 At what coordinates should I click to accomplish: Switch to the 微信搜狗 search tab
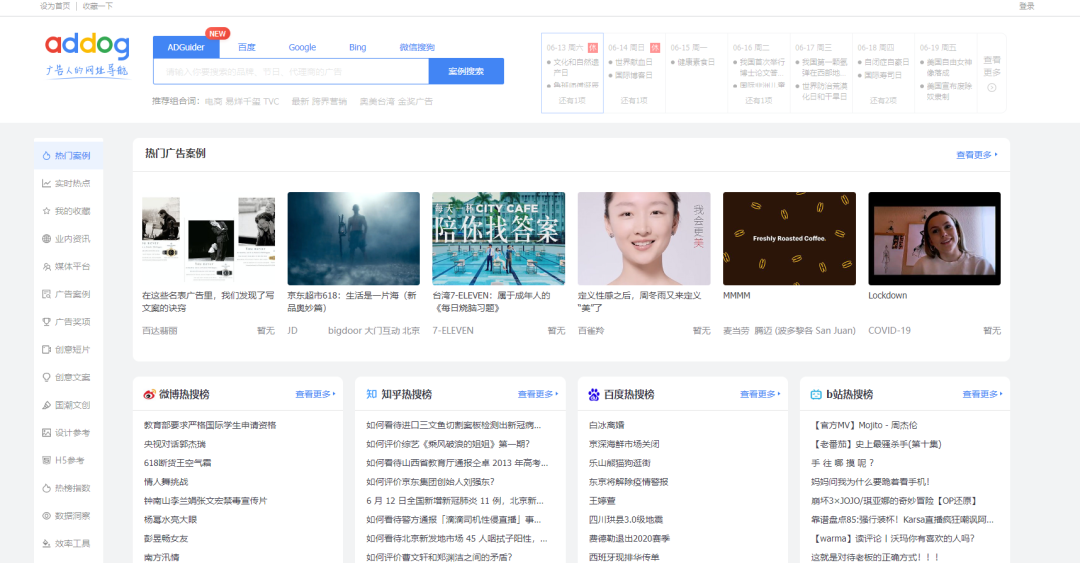pyautogui.click(x=417, y=48)
